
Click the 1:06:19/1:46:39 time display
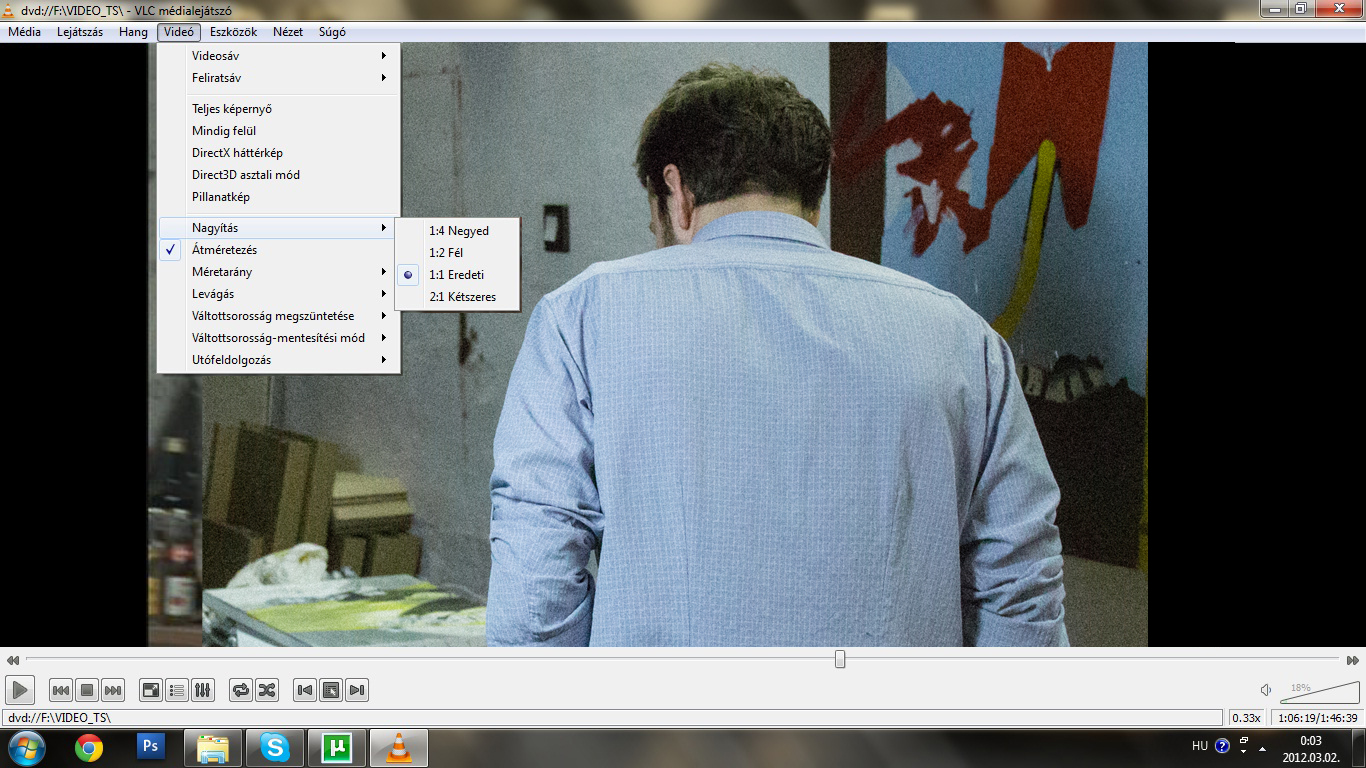[1318, 718]
